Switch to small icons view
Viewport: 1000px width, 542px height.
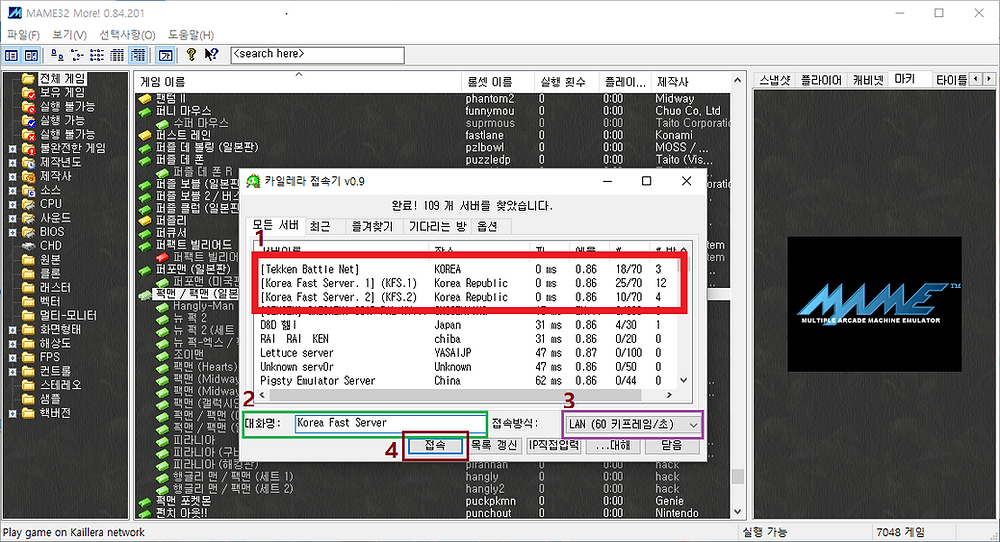(x=77, y=55)
